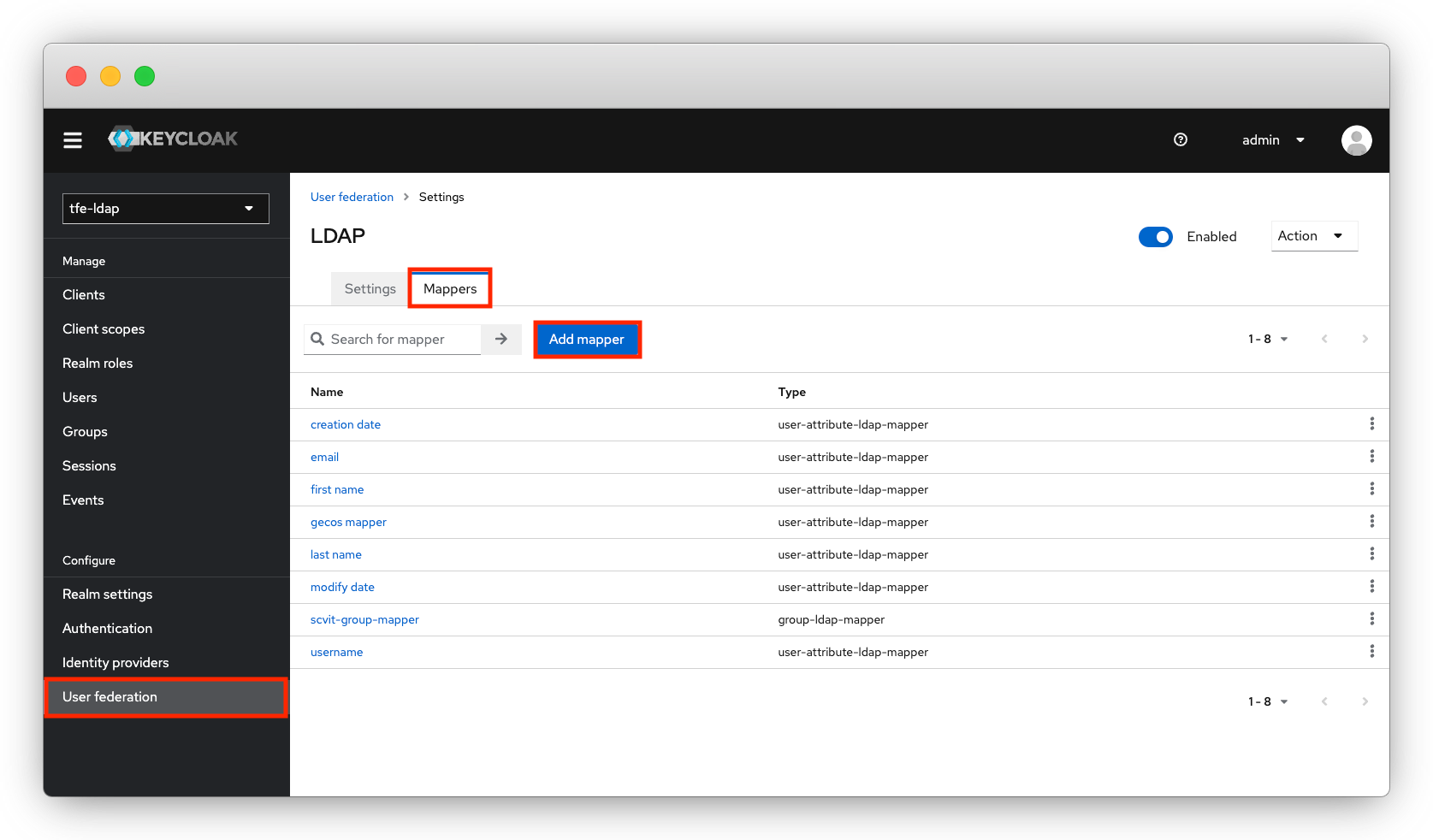
Task: Go to previous page in top pagination
Action: (1324, 339)
